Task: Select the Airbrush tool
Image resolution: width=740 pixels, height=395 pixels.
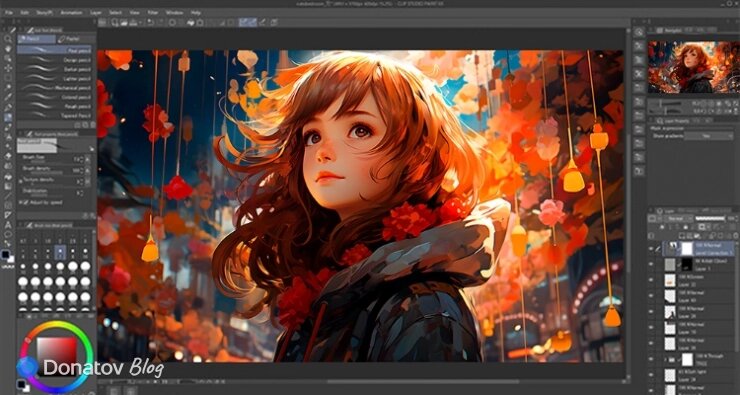Action: pos(8,137)
